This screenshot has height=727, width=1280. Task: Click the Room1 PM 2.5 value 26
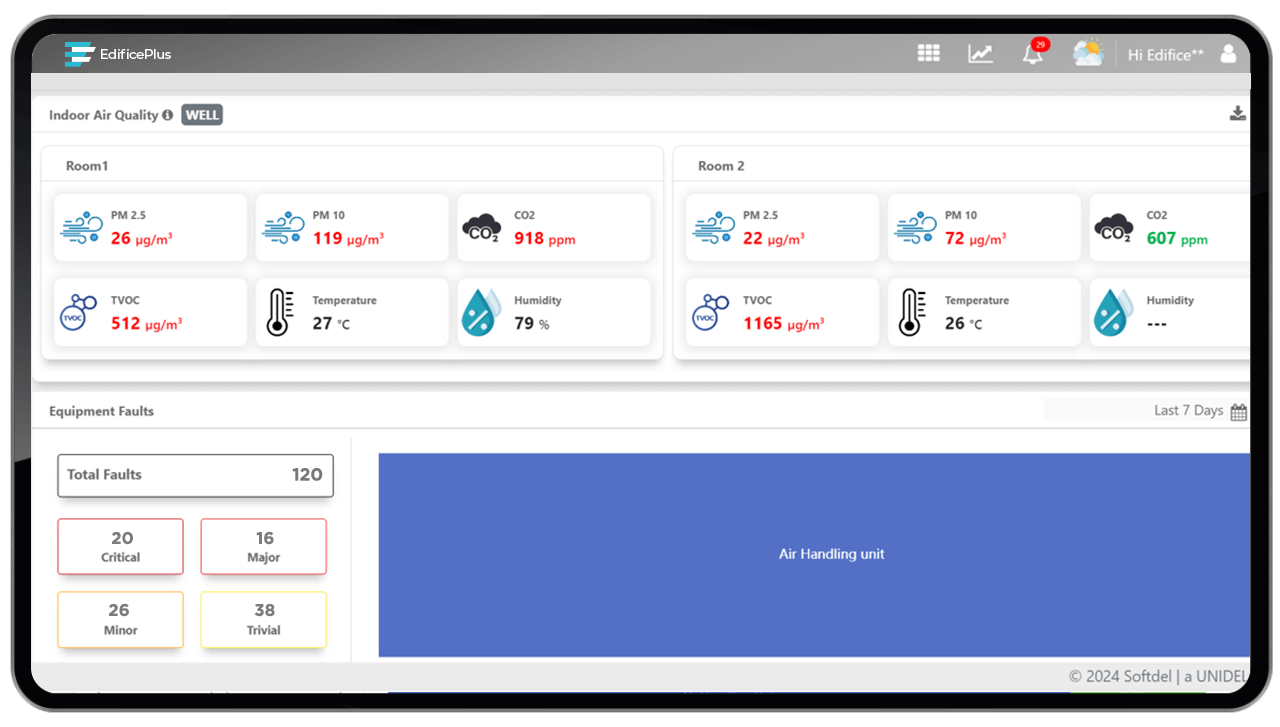pos(121,239)
